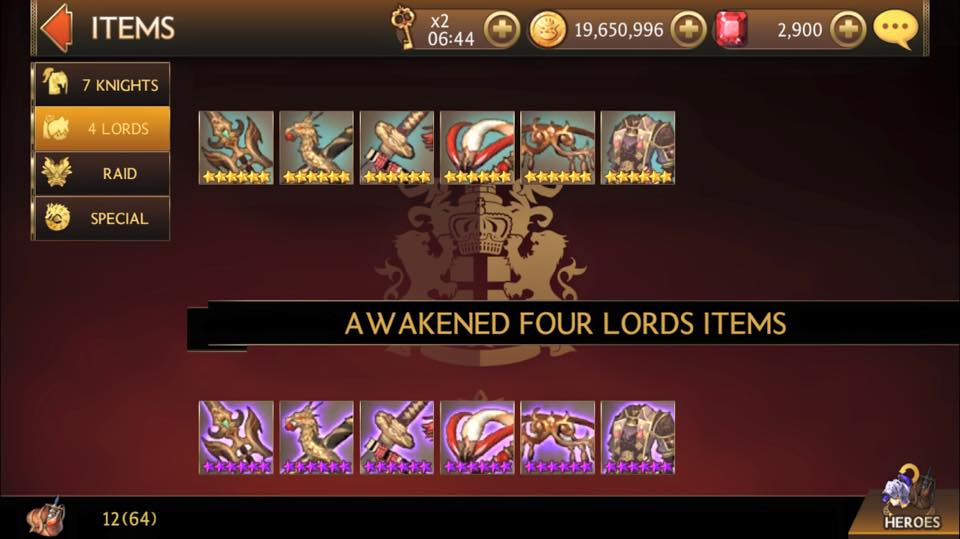Select the gold-star red claw item

[477, 148]
